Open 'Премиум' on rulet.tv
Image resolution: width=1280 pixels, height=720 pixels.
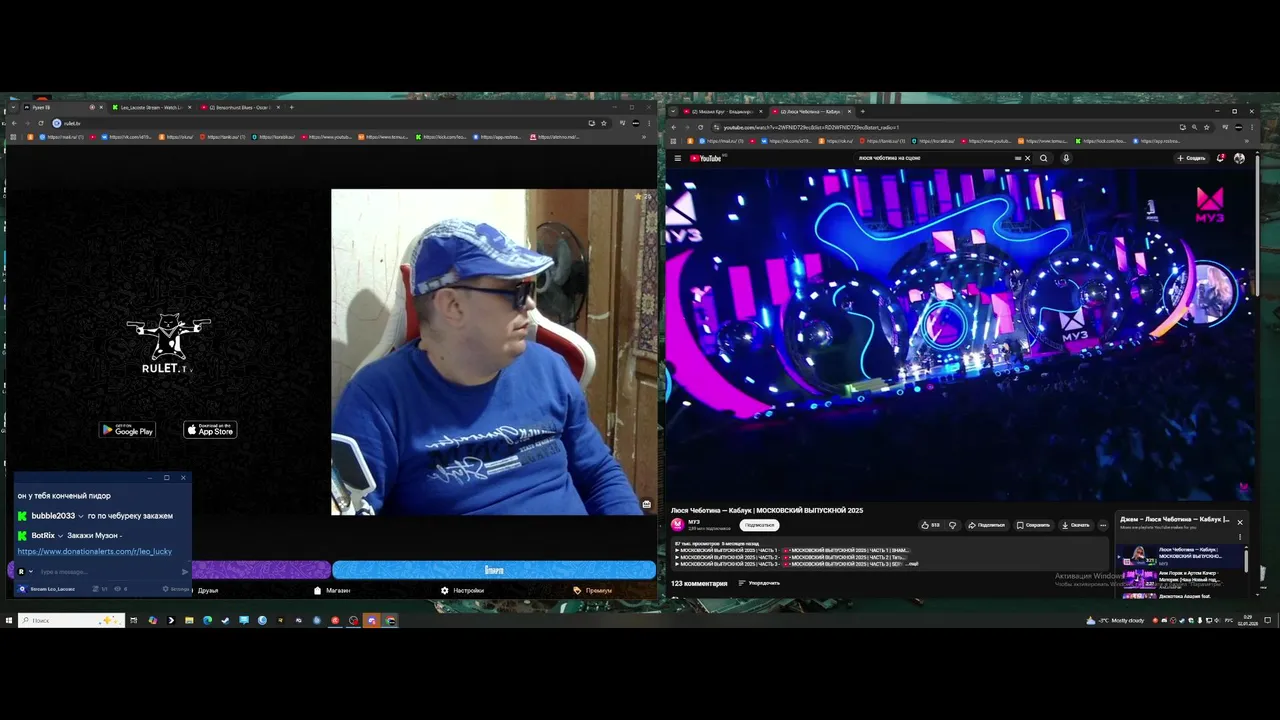coord(593,590)
